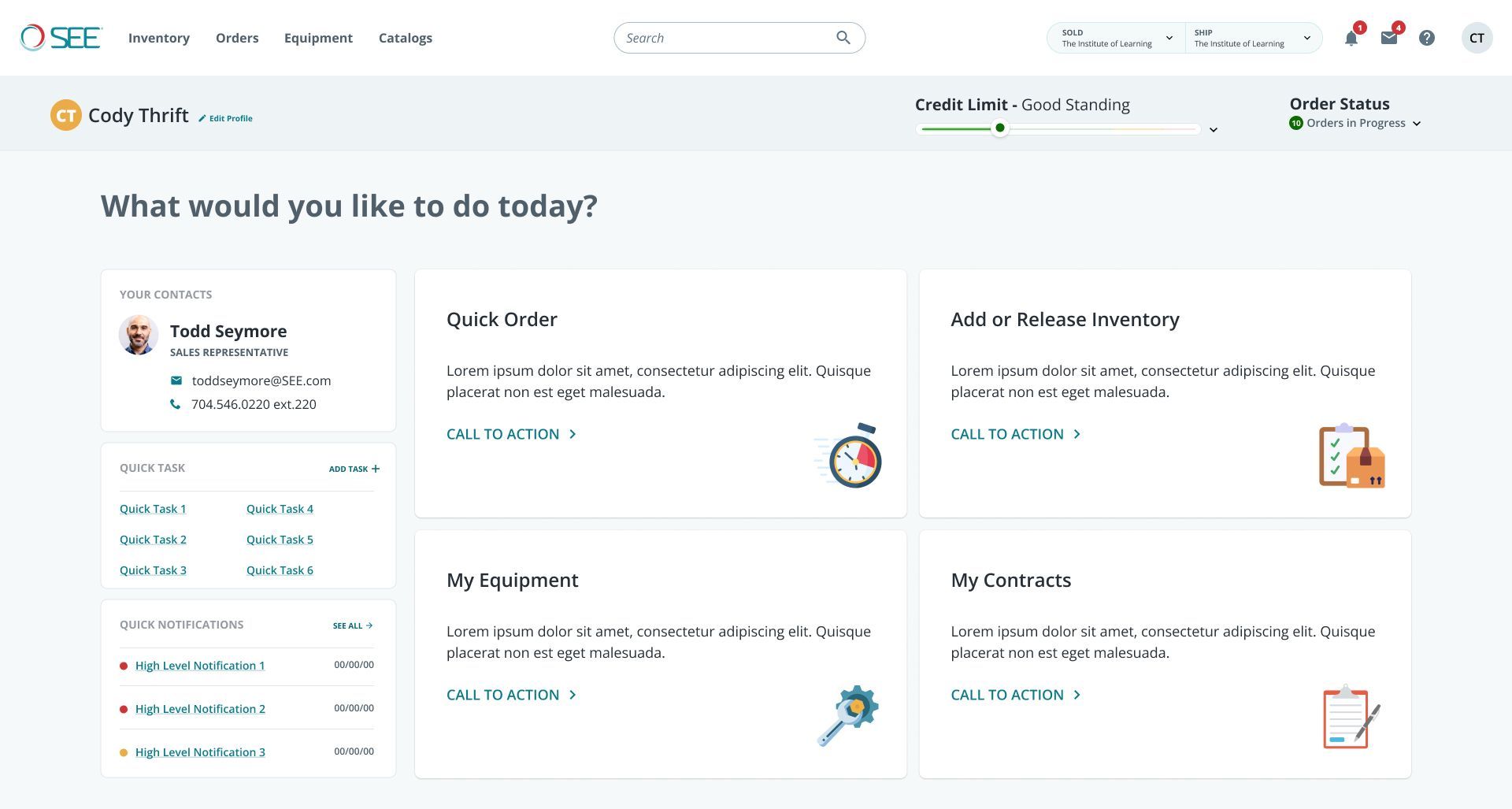1512x809 pixels.
Task: Click the notifications bell icon
Action: tap(1351, 39)
